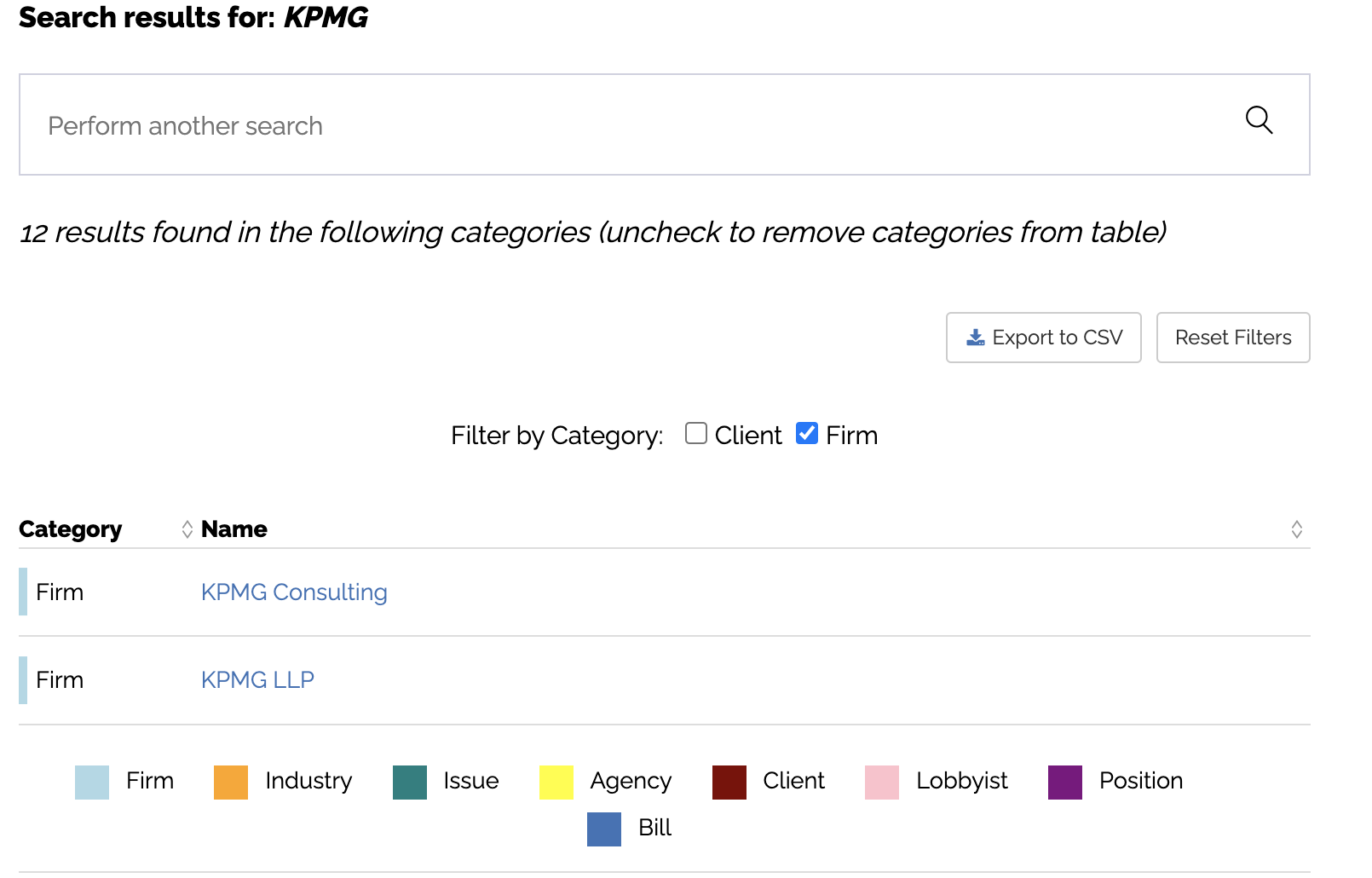The height and width of the screenshot is (878, 1372).
Task: Click the dark red Client legend swatch
Action: [729, 782]
